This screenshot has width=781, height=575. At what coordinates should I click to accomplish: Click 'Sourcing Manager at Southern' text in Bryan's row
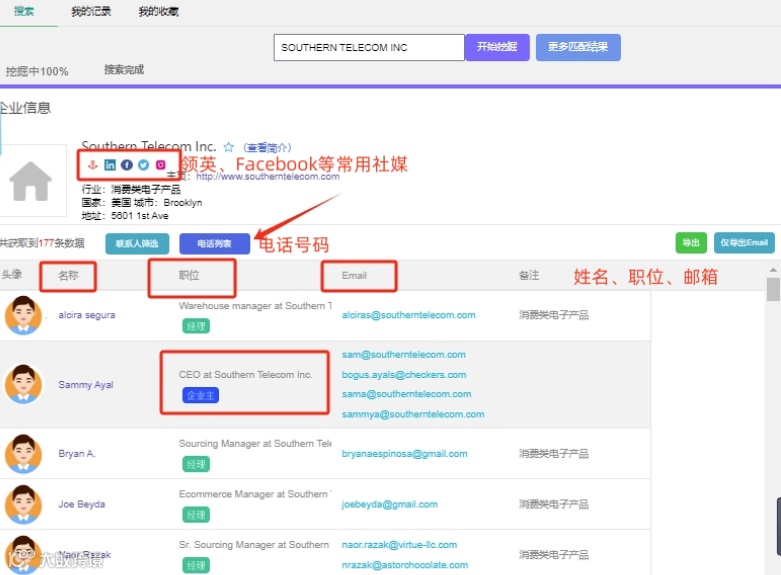[255, 443]
